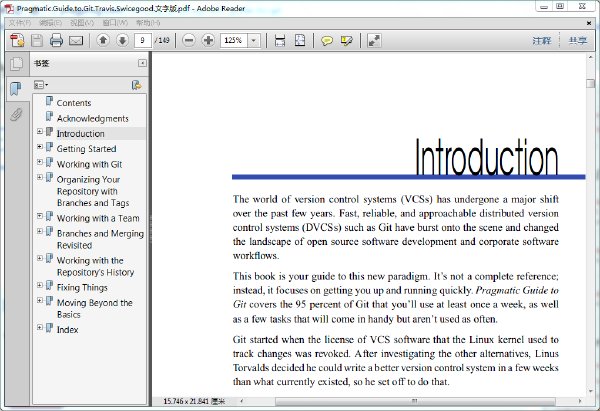The image size is (600, 411).
Task: Open the 窗口 menu
Action: point(115,23)
